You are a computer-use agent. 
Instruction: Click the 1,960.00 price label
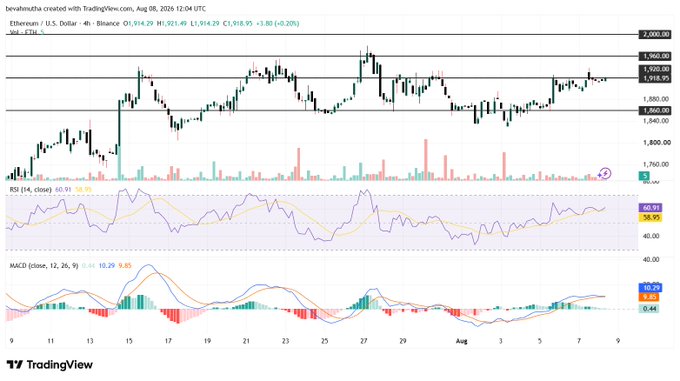click(656, 56)
